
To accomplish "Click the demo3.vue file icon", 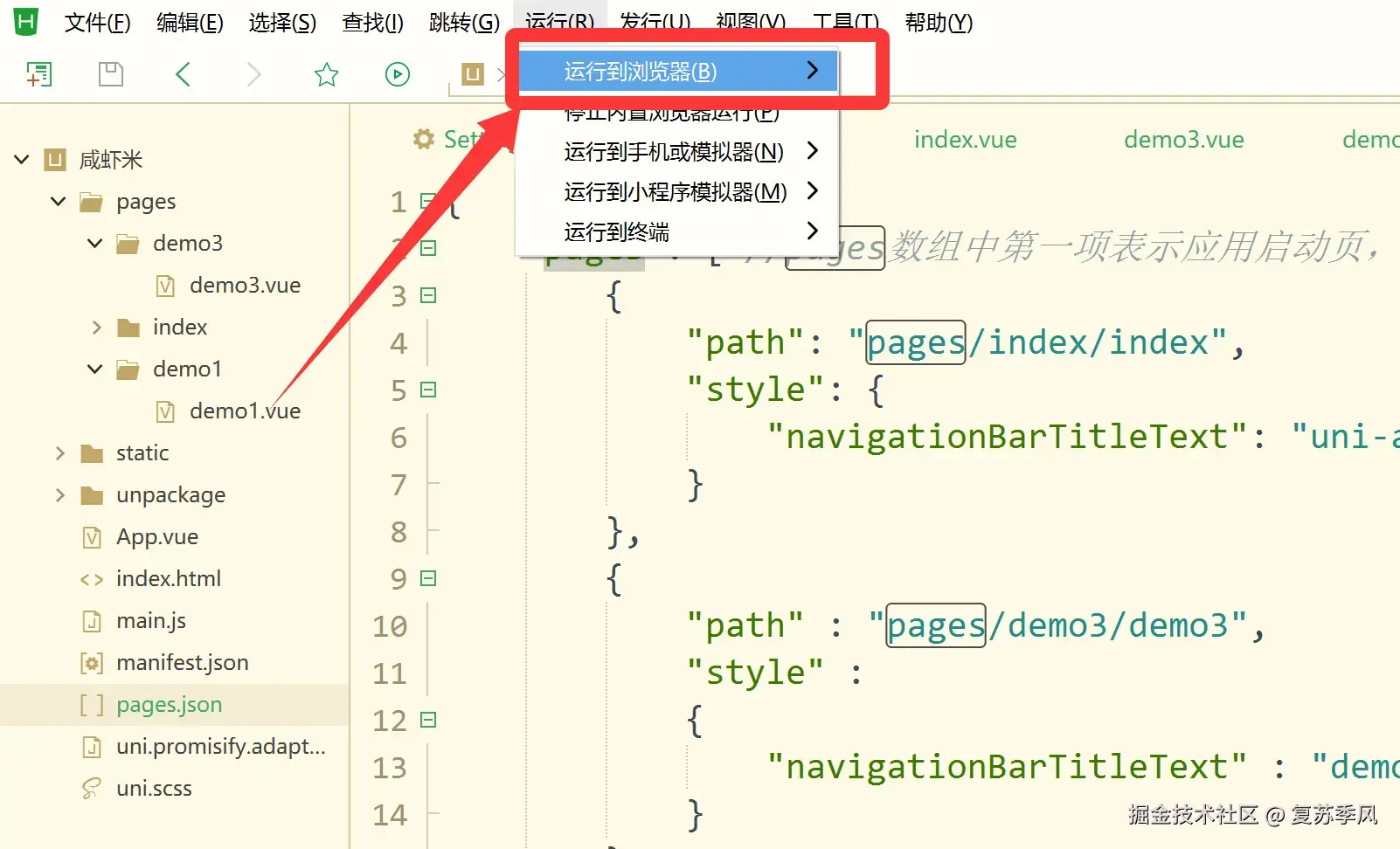I will (165, 286).
